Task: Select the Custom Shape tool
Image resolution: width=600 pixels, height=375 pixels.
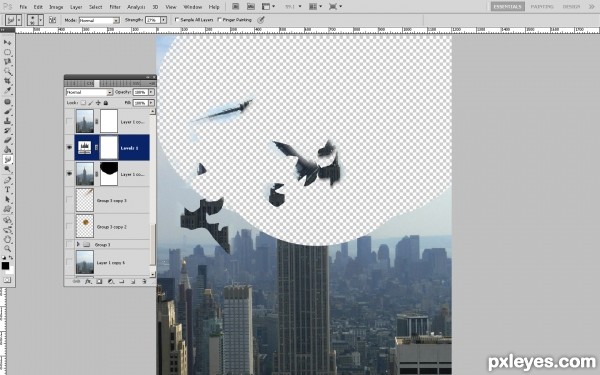Action: coord(7,209)
